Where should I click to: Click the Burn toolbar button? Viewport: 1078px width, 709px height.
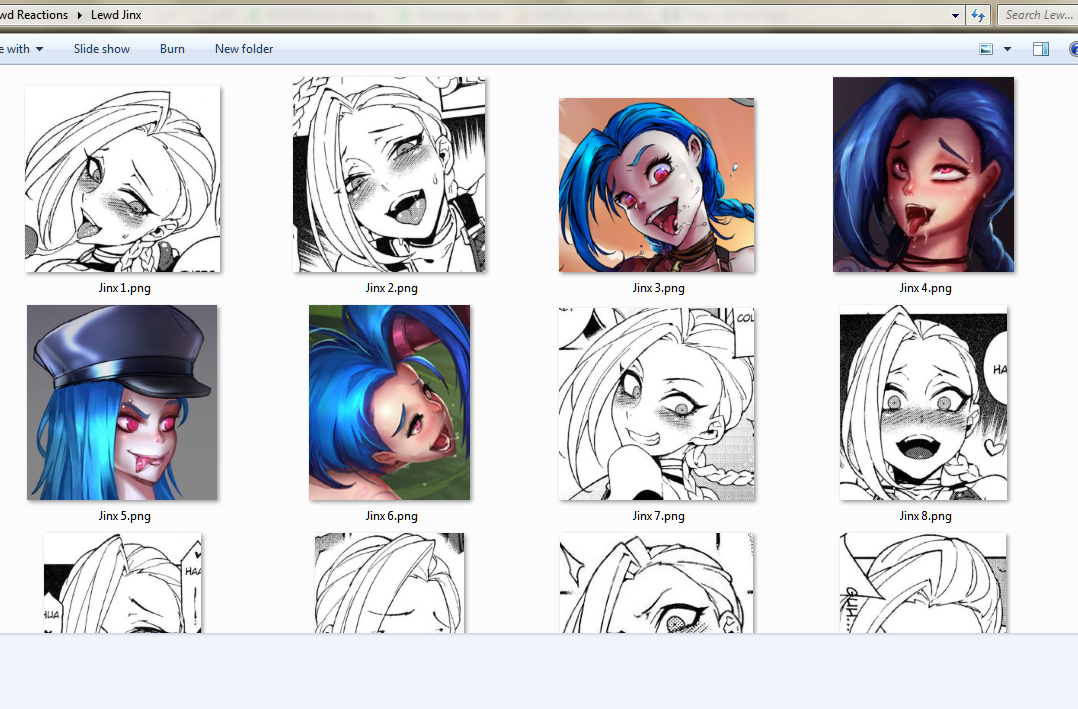point(172,49)
